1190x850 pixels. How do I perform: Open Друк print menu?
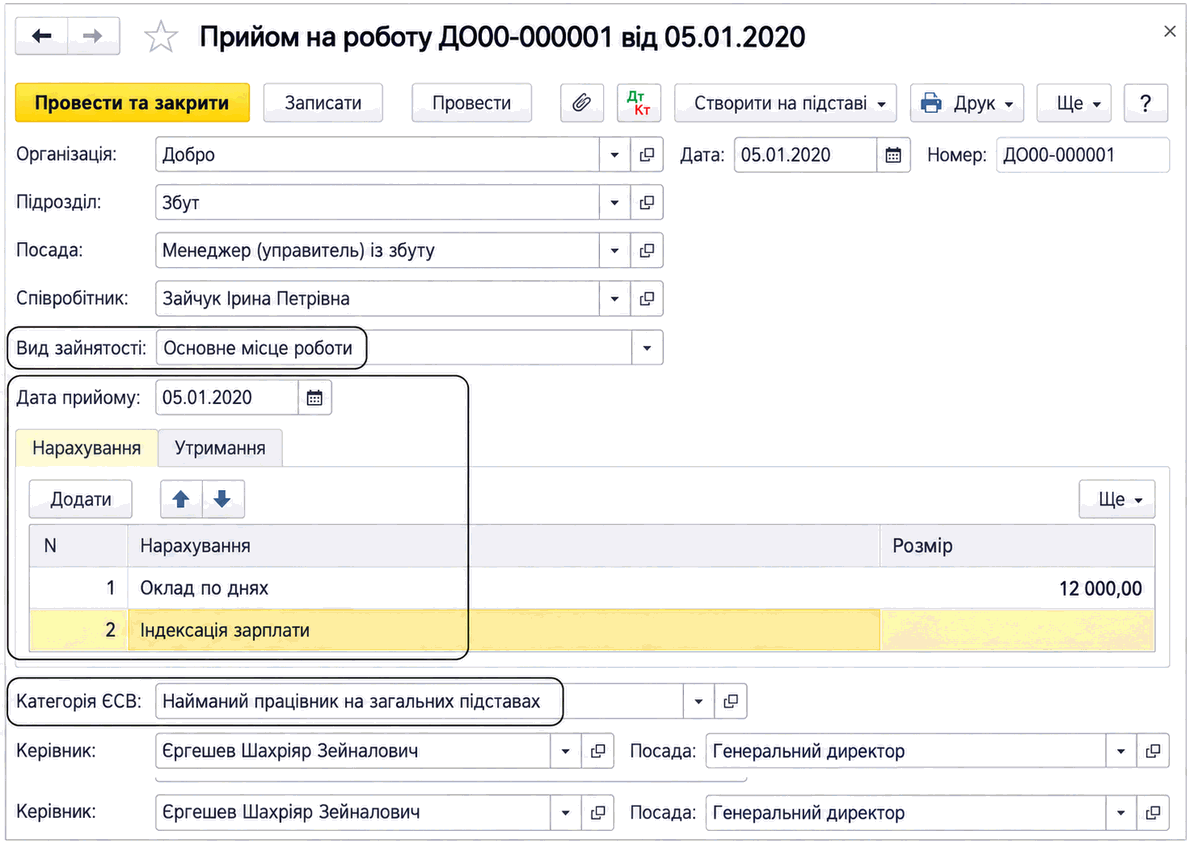click(x=967, y=102)
